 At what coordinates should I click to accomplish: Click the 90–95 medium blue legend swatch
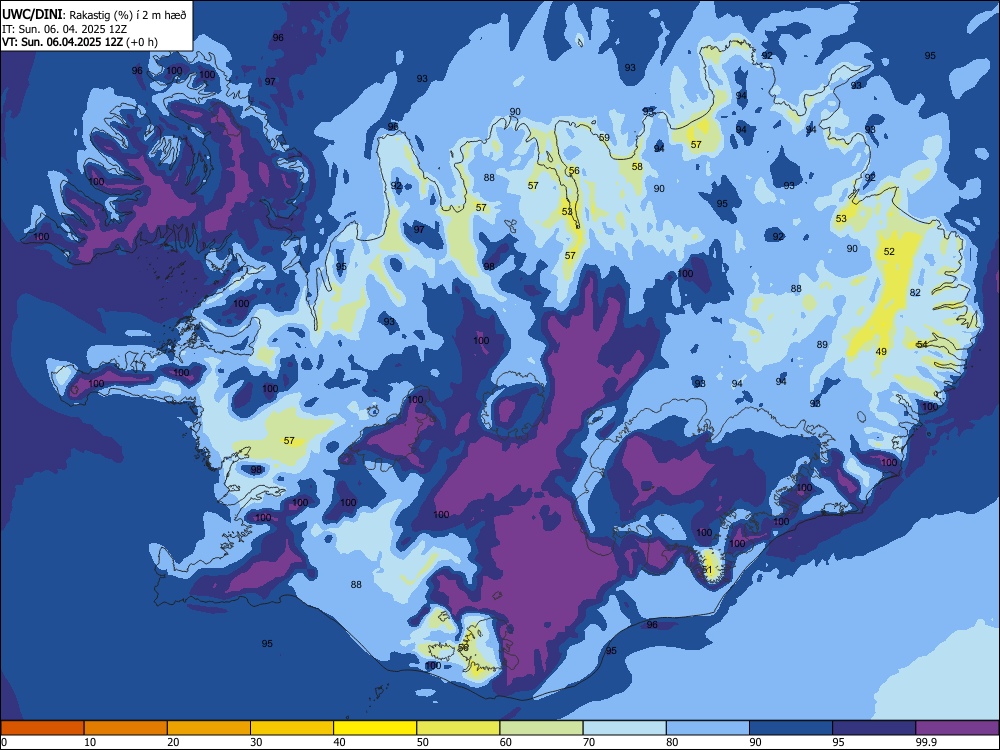(791, 728)
